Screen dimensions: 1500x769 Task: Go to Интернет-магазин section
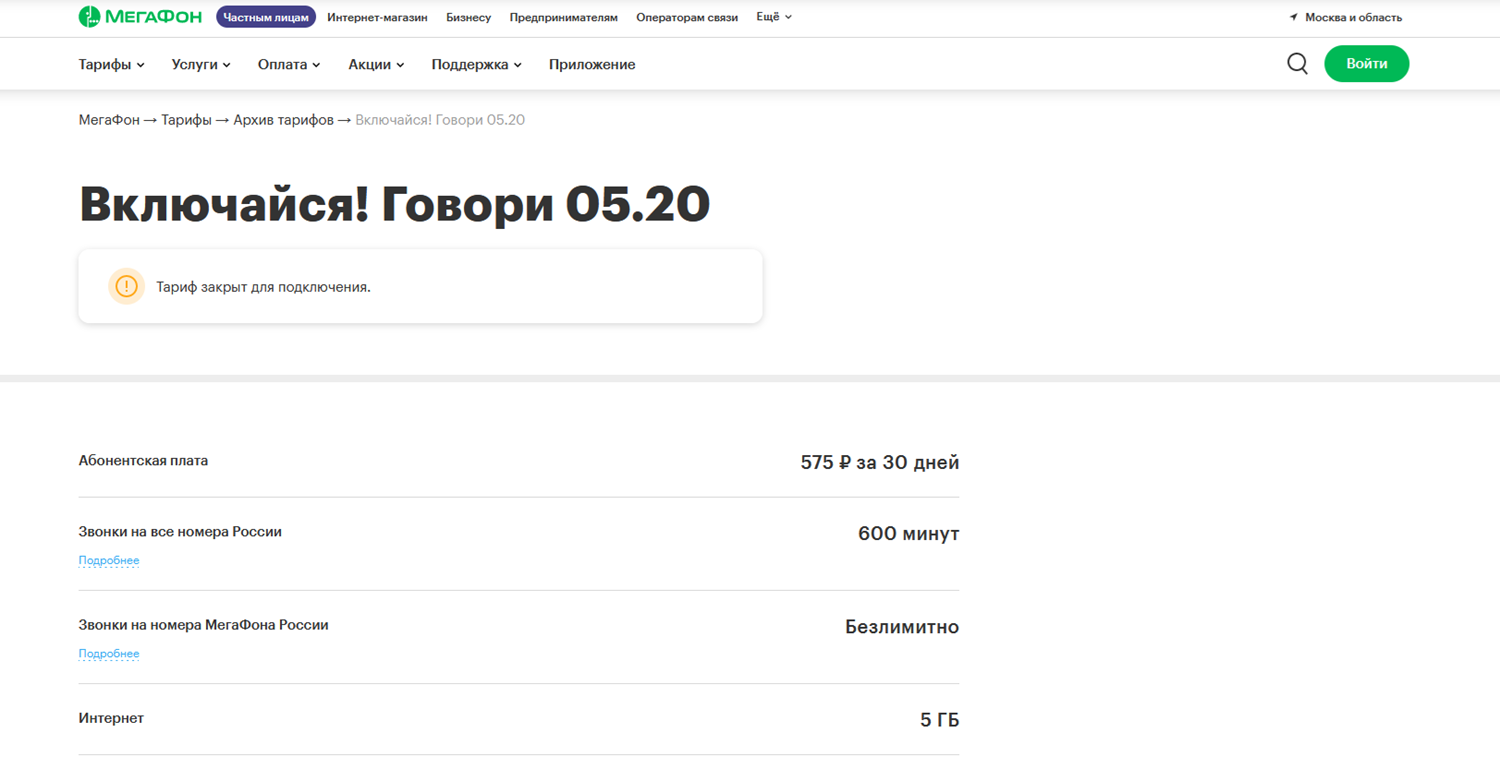point(377,17)
